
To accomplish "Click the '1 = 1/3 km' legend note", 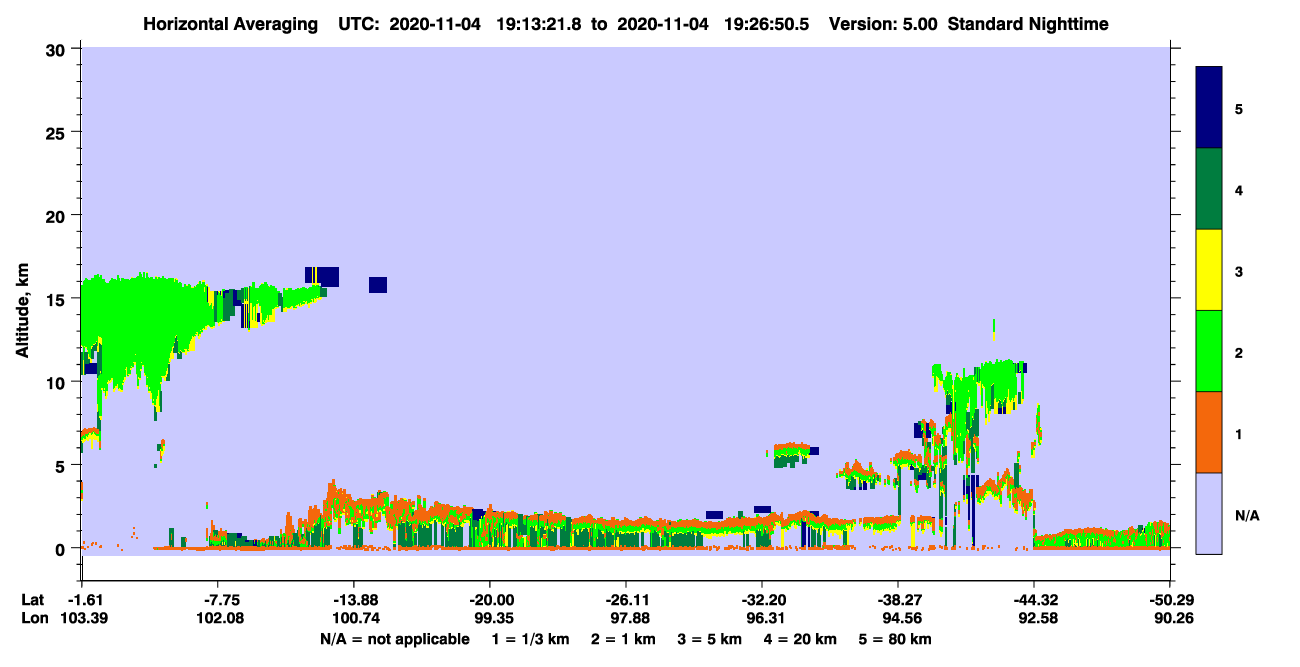I will (x=531, y=639).
